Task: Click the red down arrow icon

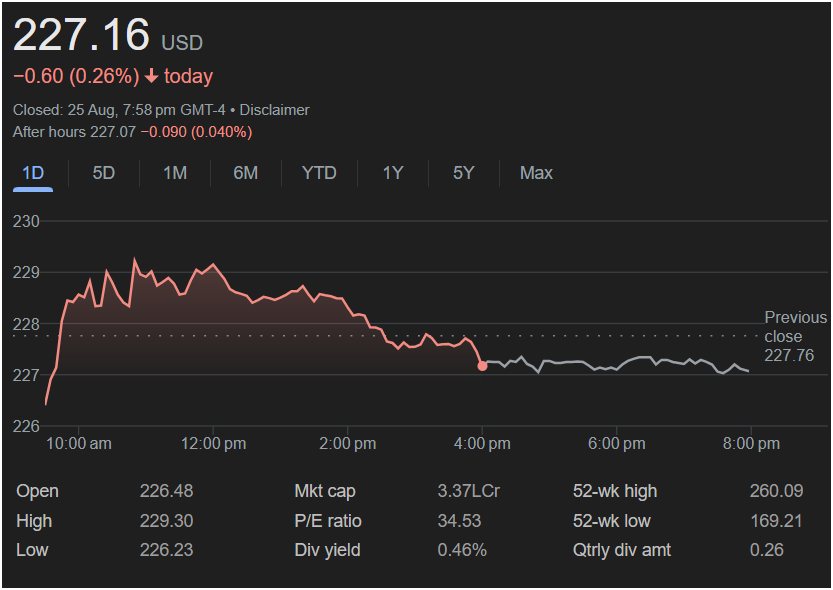Action: pos(151,77)
